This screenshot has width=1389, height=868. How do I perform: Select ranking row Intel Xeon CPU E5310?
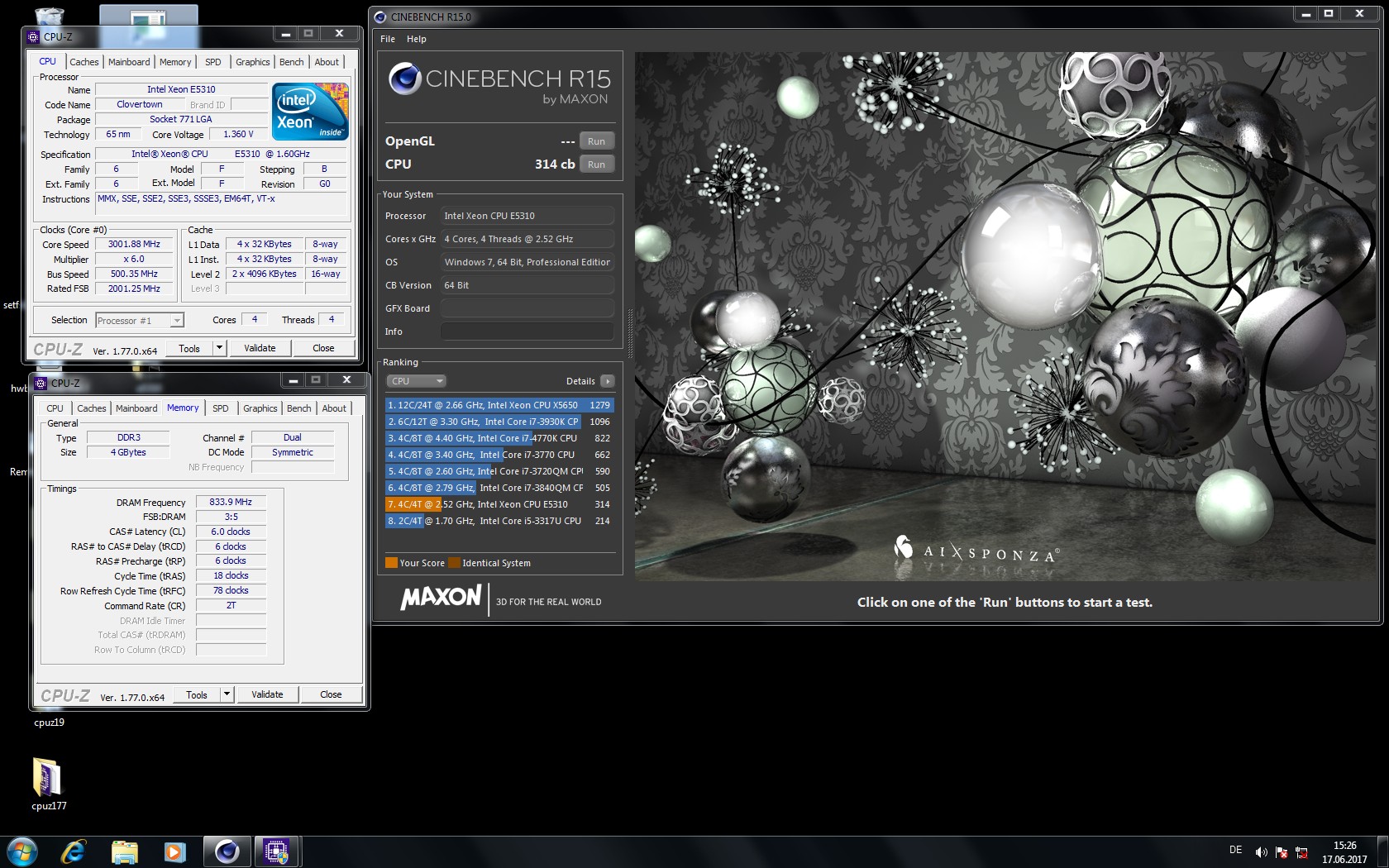pos(499,504)
